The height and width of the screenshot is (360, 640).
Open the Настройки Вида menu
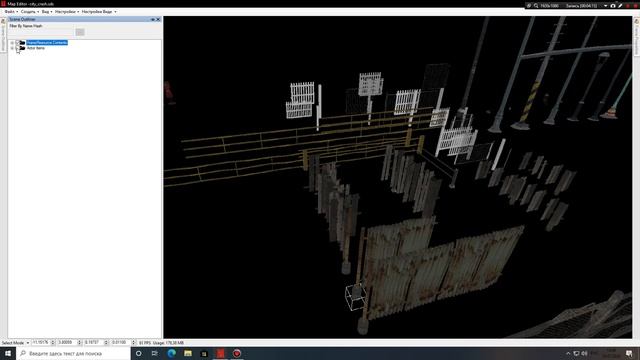(99, 12)
